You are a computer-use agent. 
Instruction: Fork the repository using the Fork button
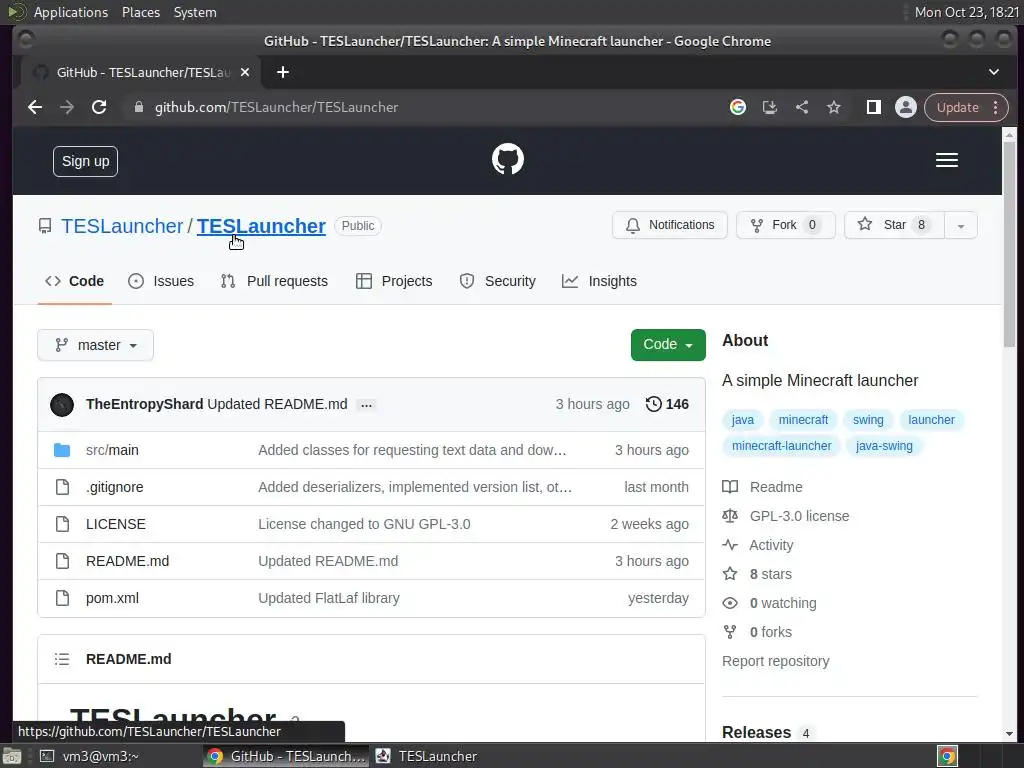coord(786,225)
